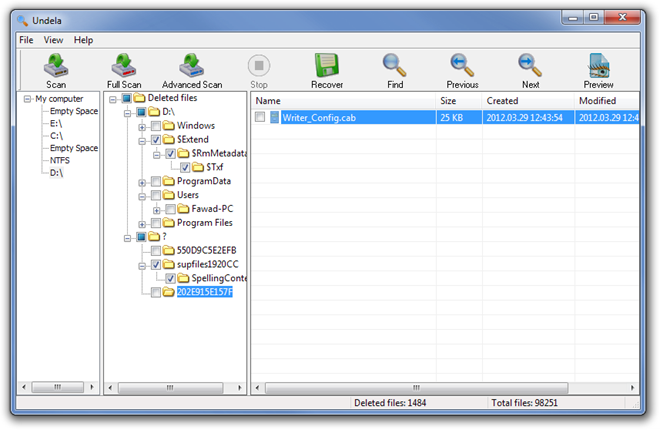This screenshot has width=660, height=430.
Task: Open the View menu
Action: click(53, 40)
